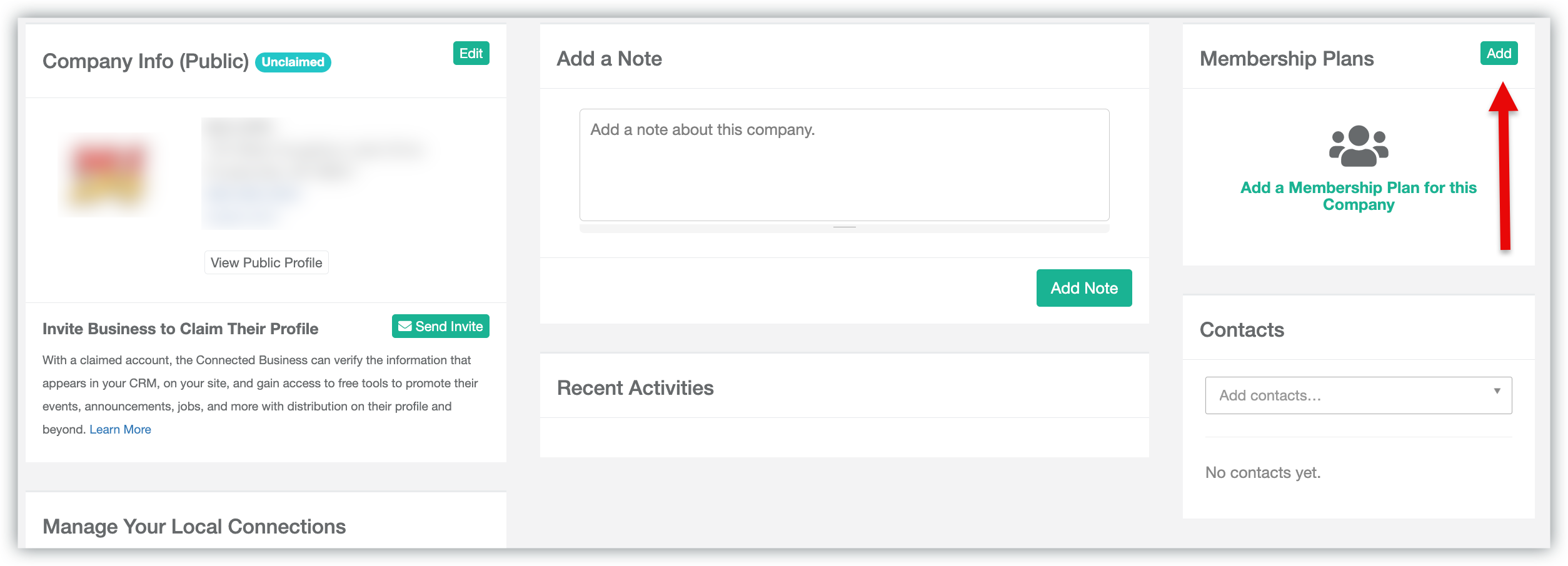Click the Invite Business to Claim Their Profile heading

[180, 329]
